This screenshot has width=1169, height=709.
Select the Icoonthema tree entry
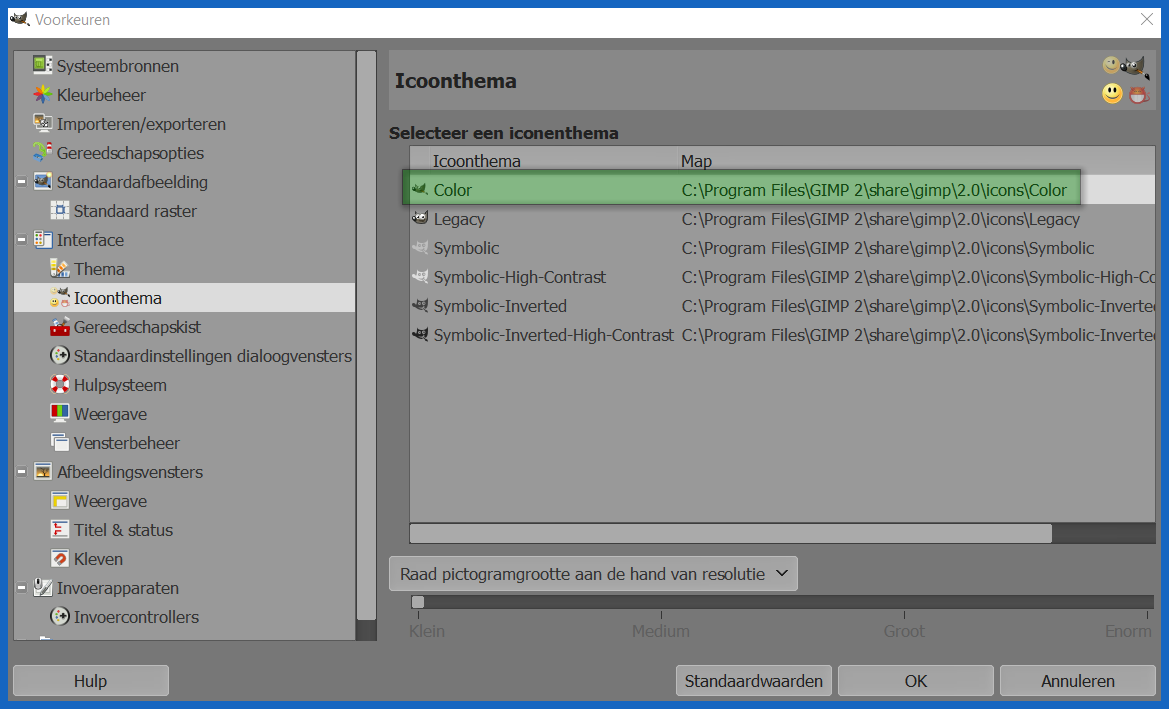pos(118,298)
